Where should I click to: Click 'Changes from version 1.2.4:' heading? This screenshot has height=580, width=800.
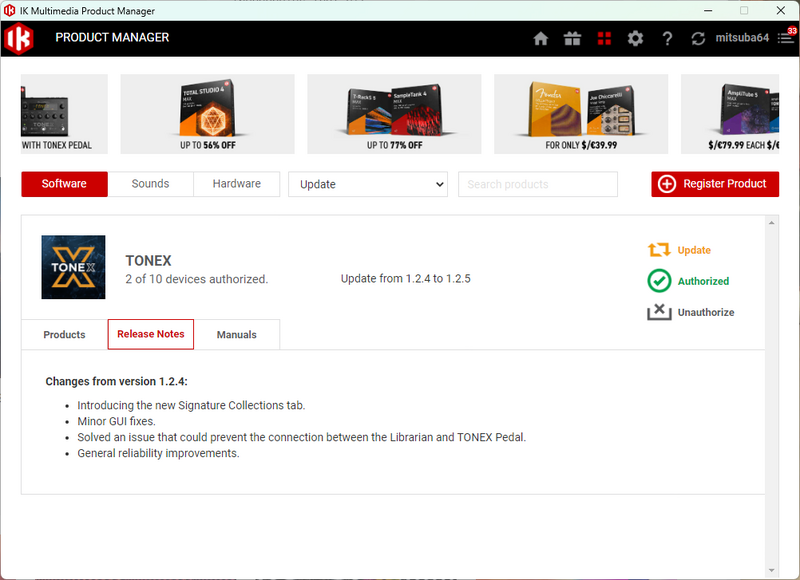116,382
